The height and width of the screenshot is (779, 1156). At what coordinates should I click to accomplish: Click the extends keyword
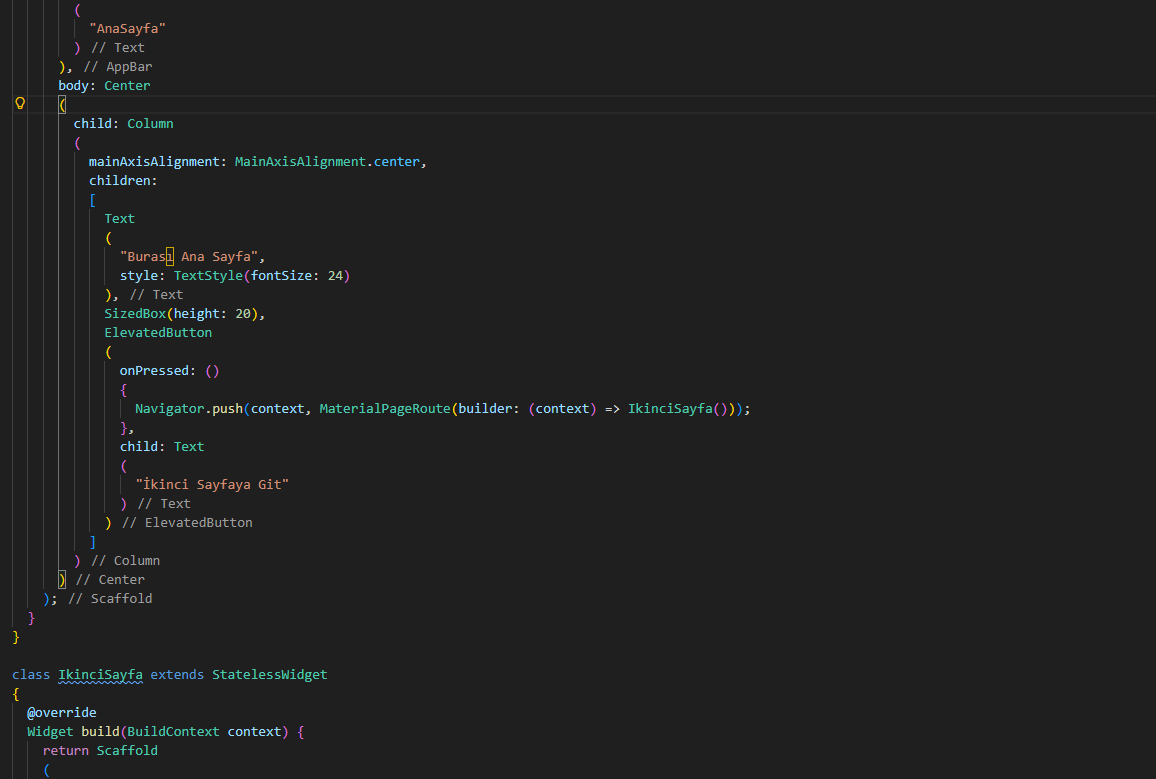[x=177, y=675]
